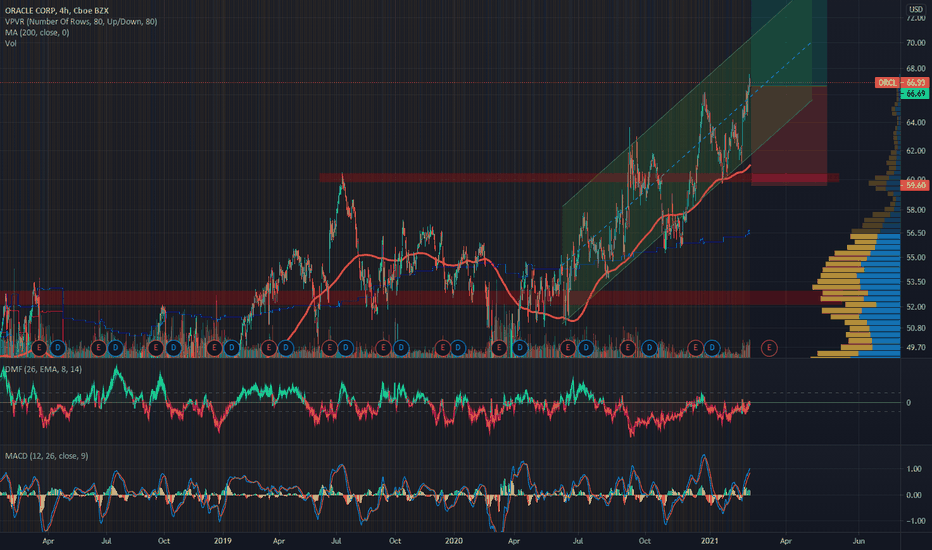Open the earnings marker just before Jul 2020
This screenshot has width=932, height=550.
pos(568,348)
